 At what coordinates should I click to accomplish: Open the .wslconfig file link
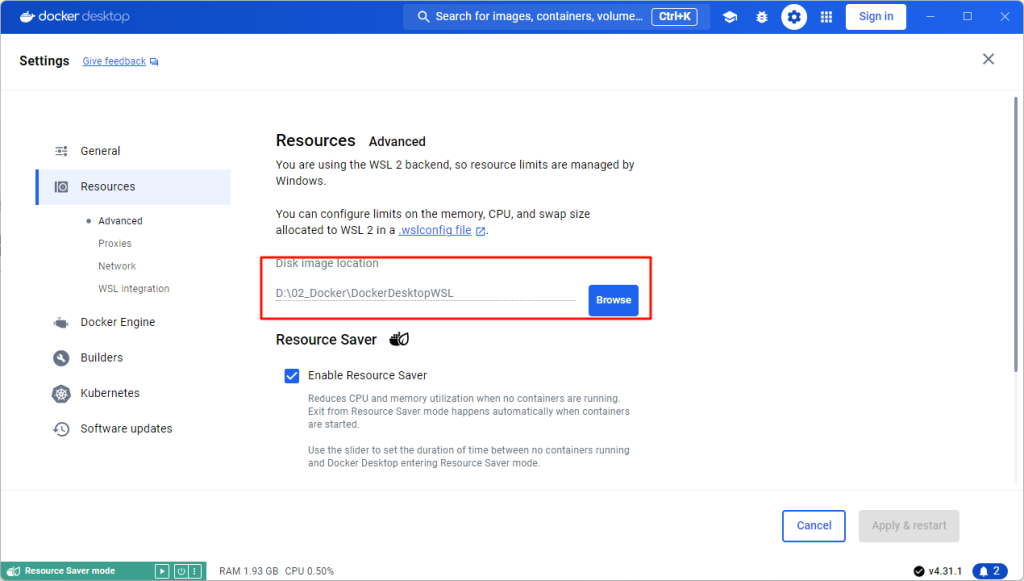[x=435, y=230]
